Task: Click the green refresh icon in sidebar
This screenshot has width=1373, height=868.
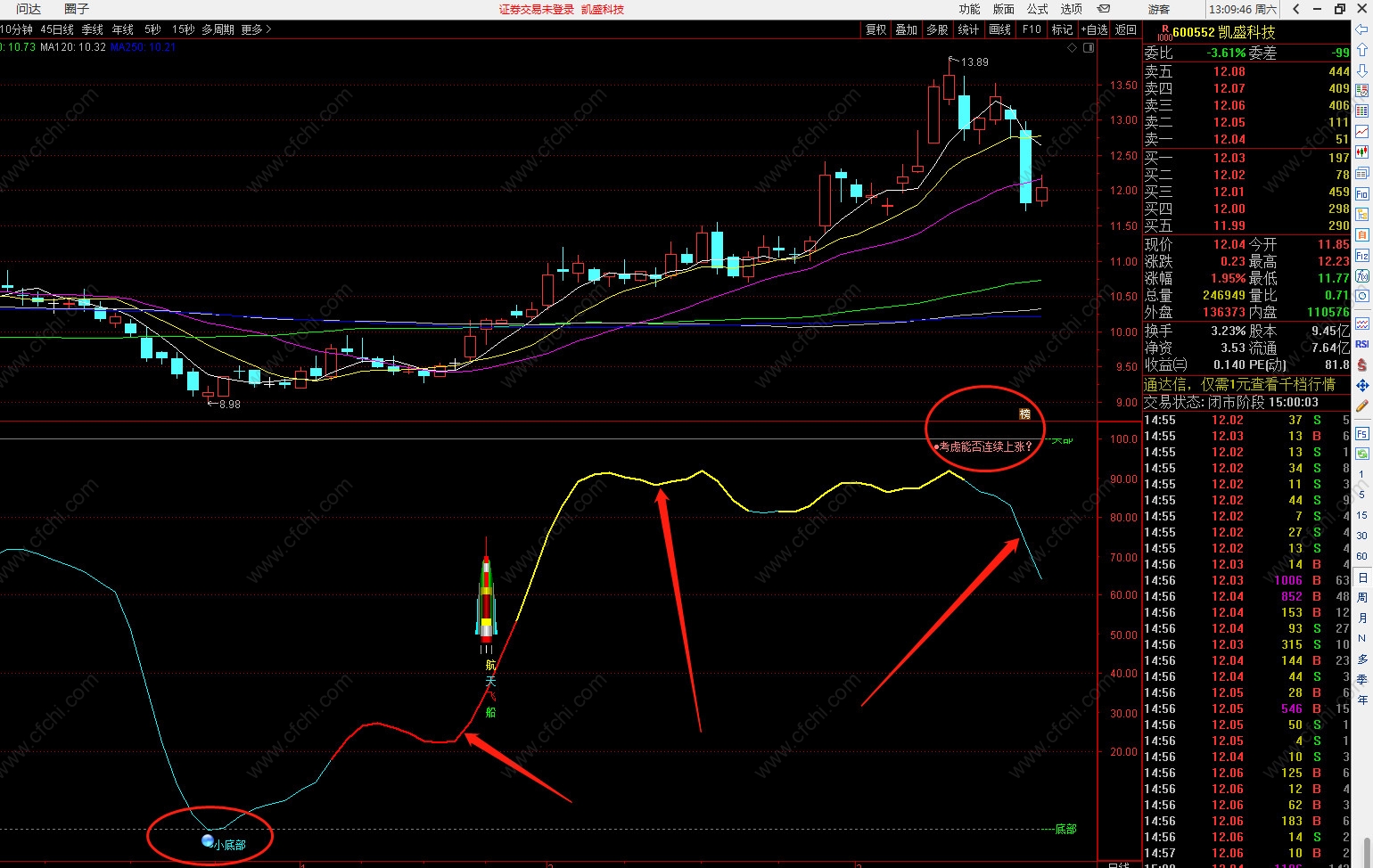Action: click(x=1361, y=453)
